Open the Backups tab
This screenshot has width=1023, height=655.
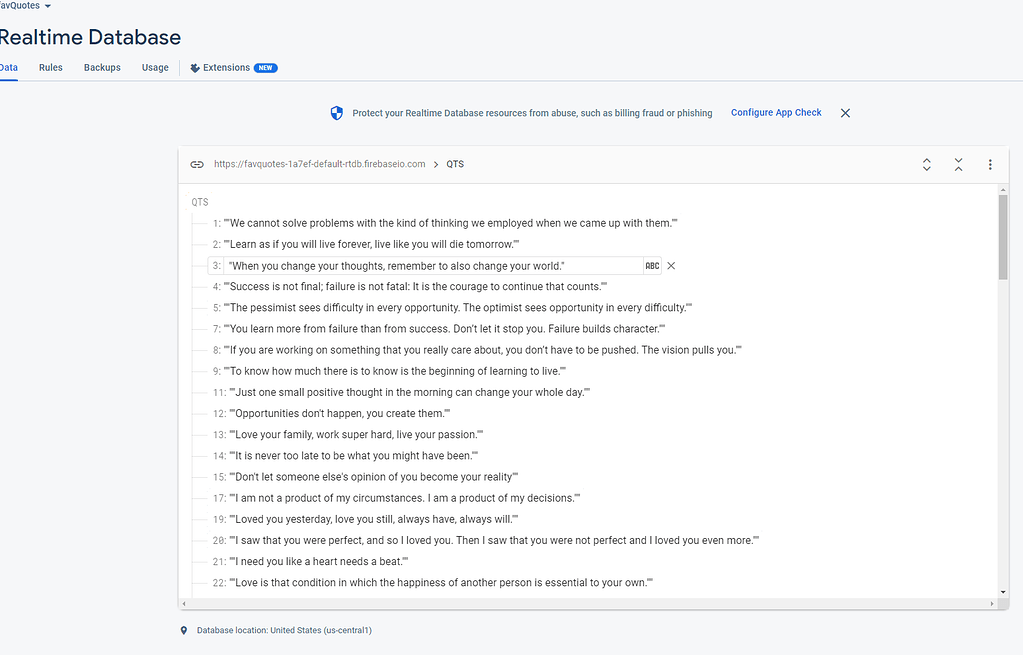pyautogui.click(x=101, y=67)
